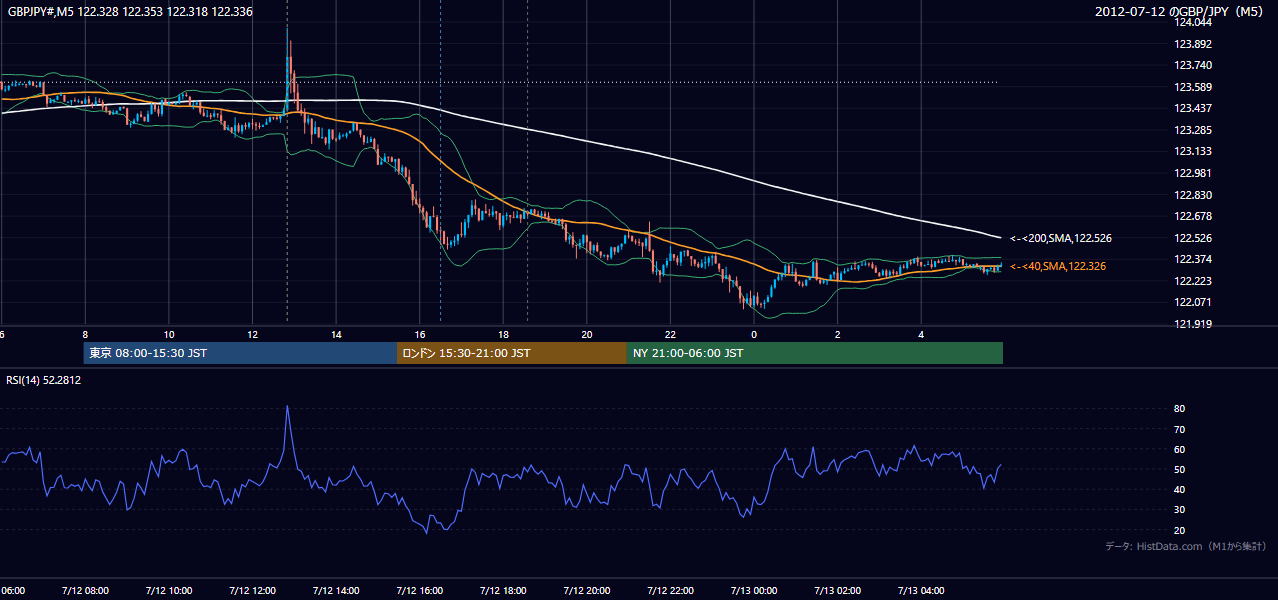Click the 122.374 price axis label
The height and width of the screenshot is (600, 1278).
coord(1193,259)
